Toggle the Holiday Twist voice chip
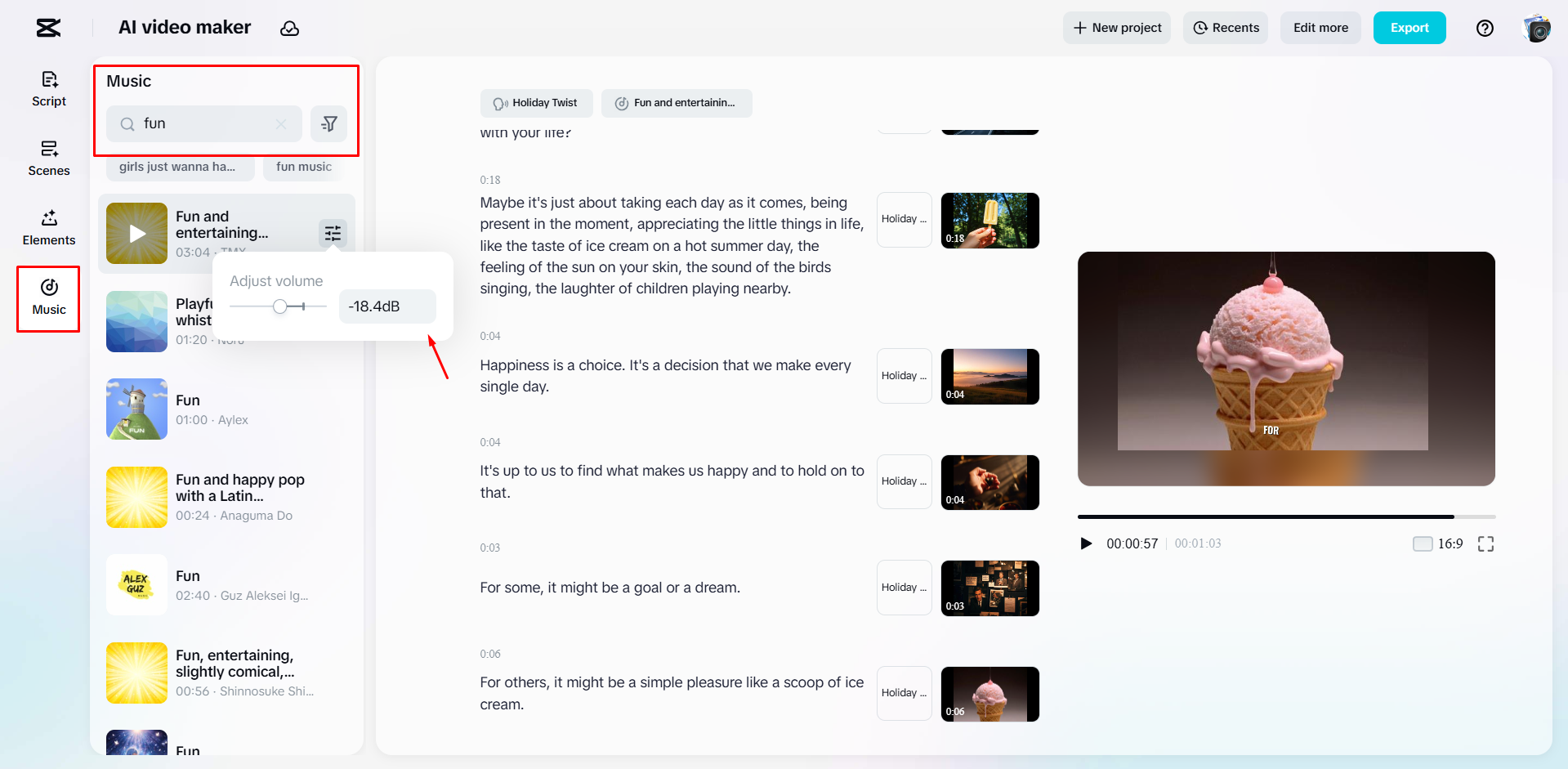This screenshot has height=769, width=1568. [x=536, y=103]
